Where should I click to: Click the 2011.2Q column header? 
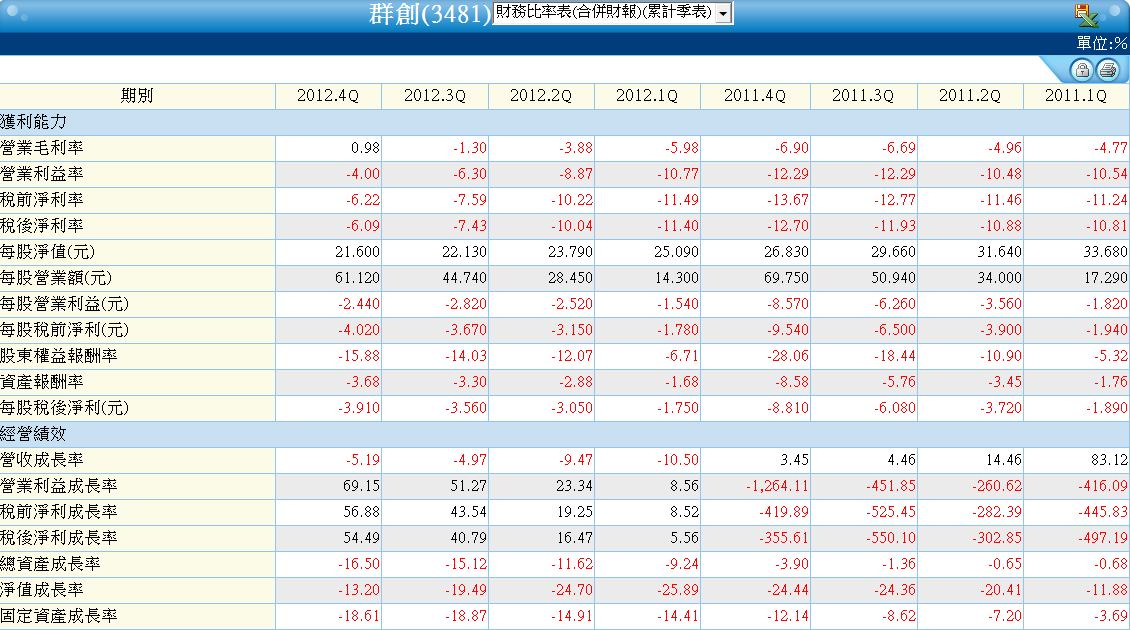tap(969, 96)
